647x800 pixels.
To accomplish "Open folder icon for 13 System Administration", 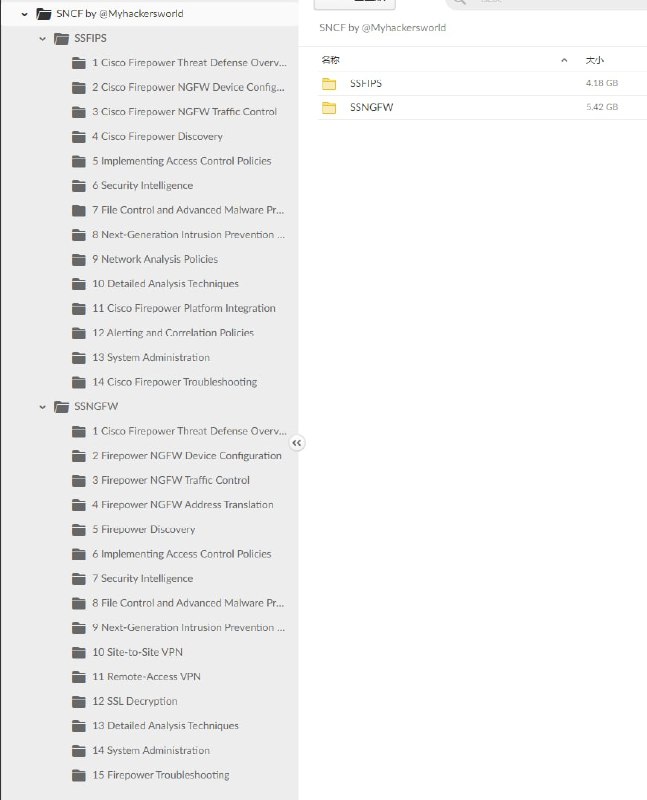I will [79, 358].
